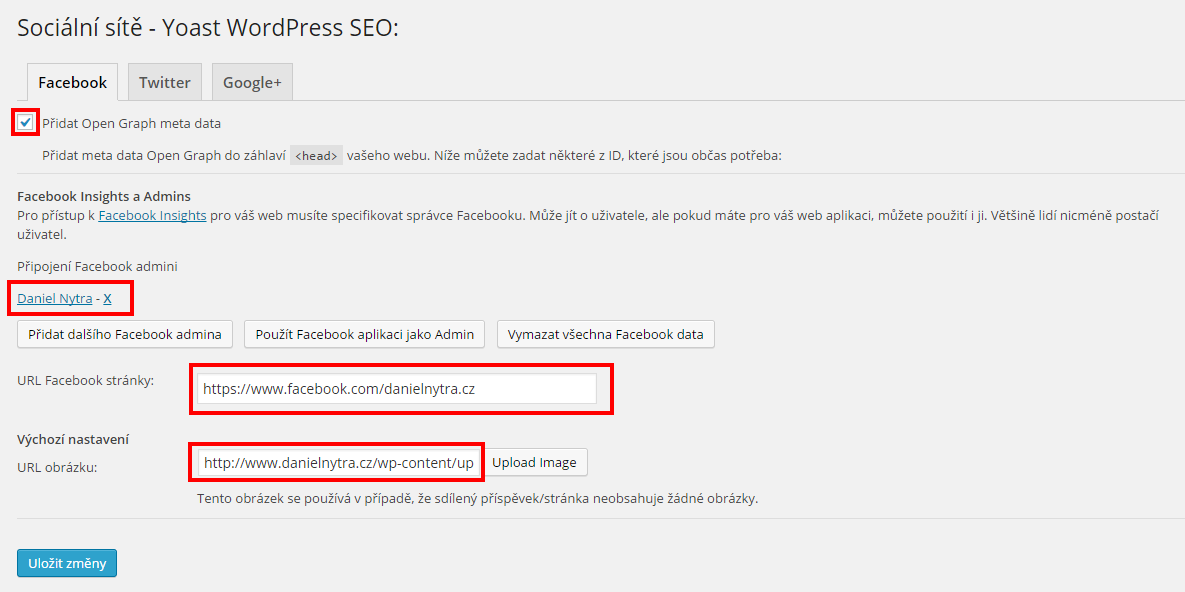Viewport: 1185px width, 592px height.
Task: Remove admin via the X link
Action: tap(107, 298)
